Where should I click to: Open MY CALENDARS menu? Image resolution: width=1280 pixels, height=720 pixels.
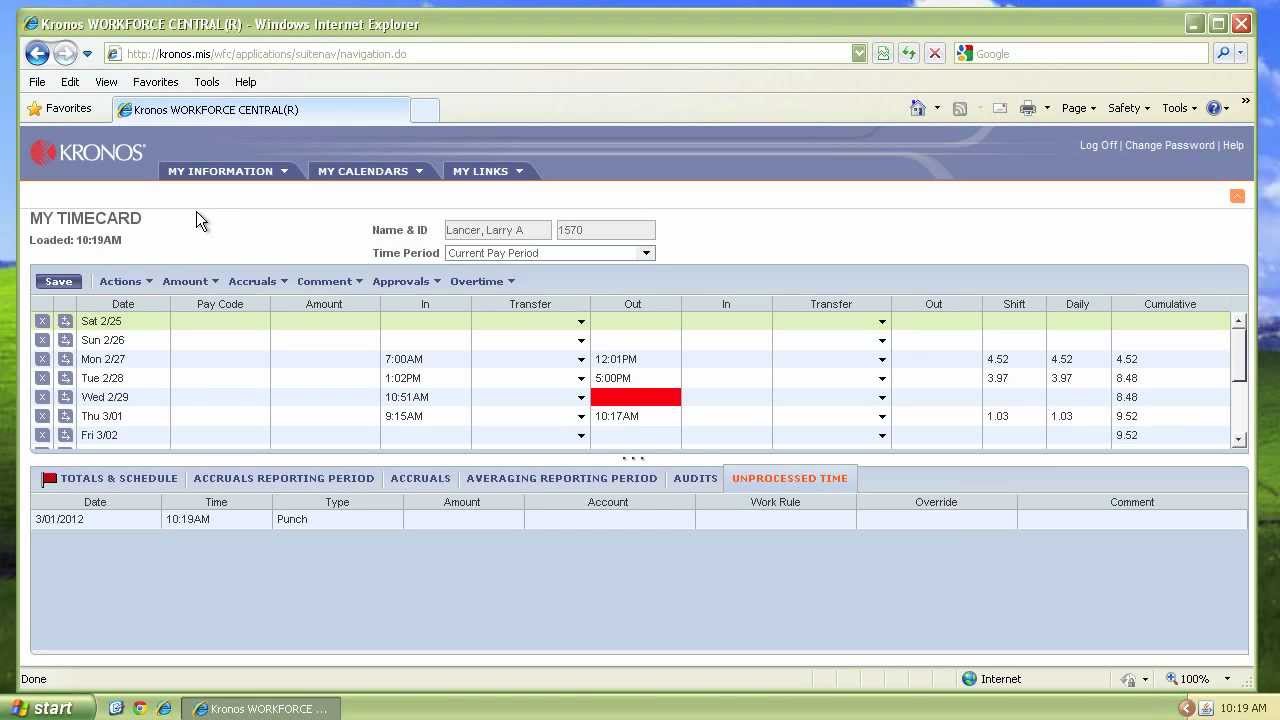pos(370,171)
